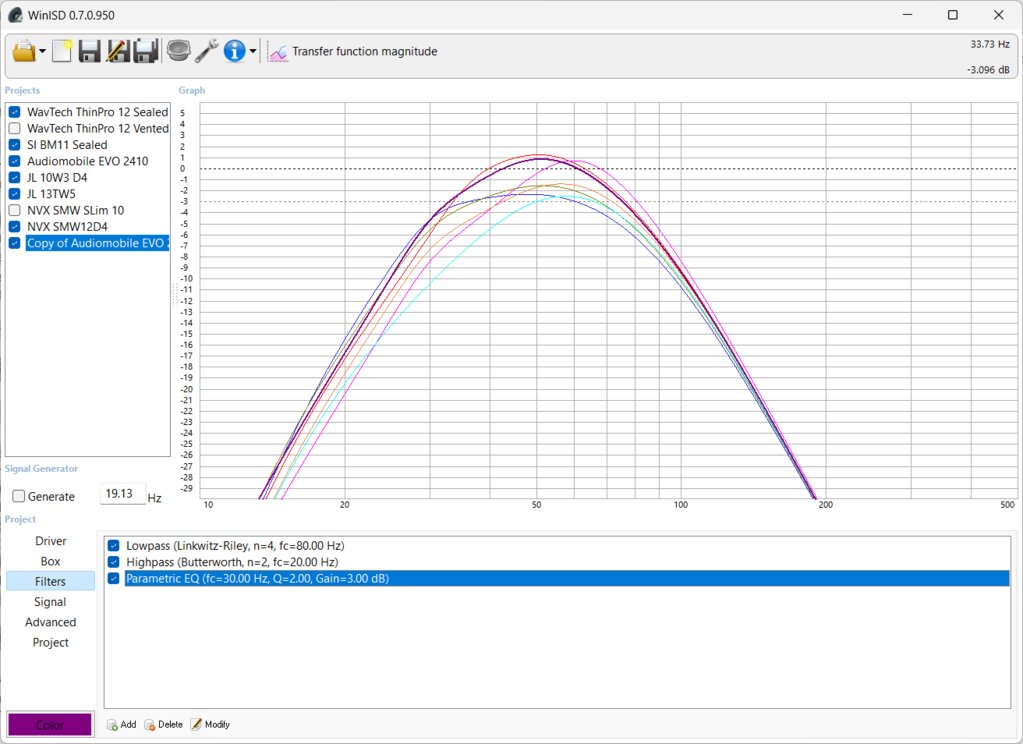
Task: Toggle Copy of Audiomobile EVO checkbox
Action: (x=14, y=243)
